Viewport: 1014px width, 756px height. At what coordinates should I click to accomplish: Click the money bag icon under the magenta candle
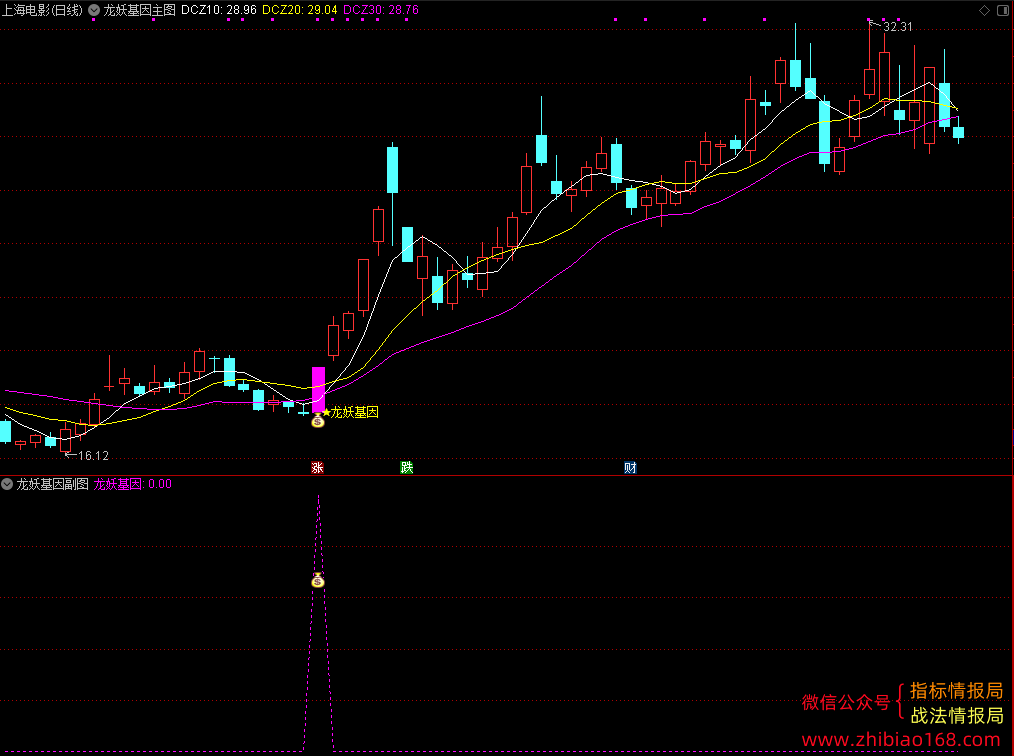[x=318, y=421]
